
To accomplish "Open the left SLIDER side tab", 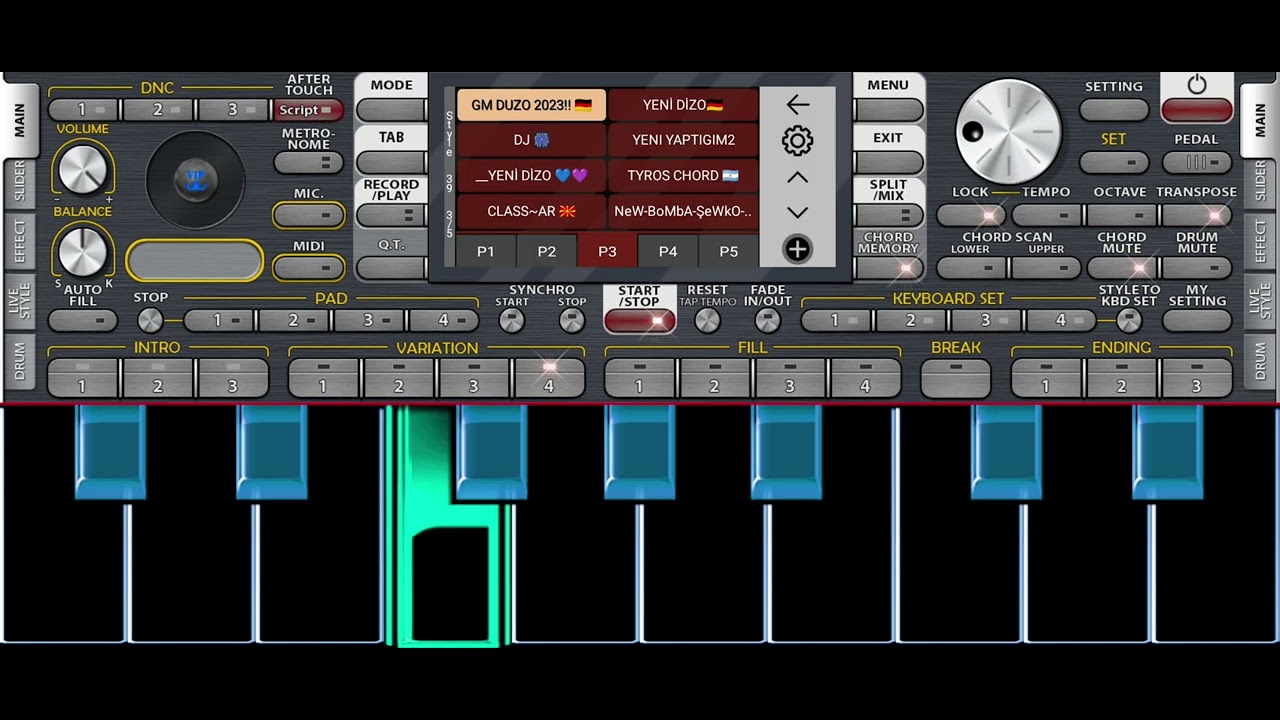I will pyautogui.click(x=19, y=181).
